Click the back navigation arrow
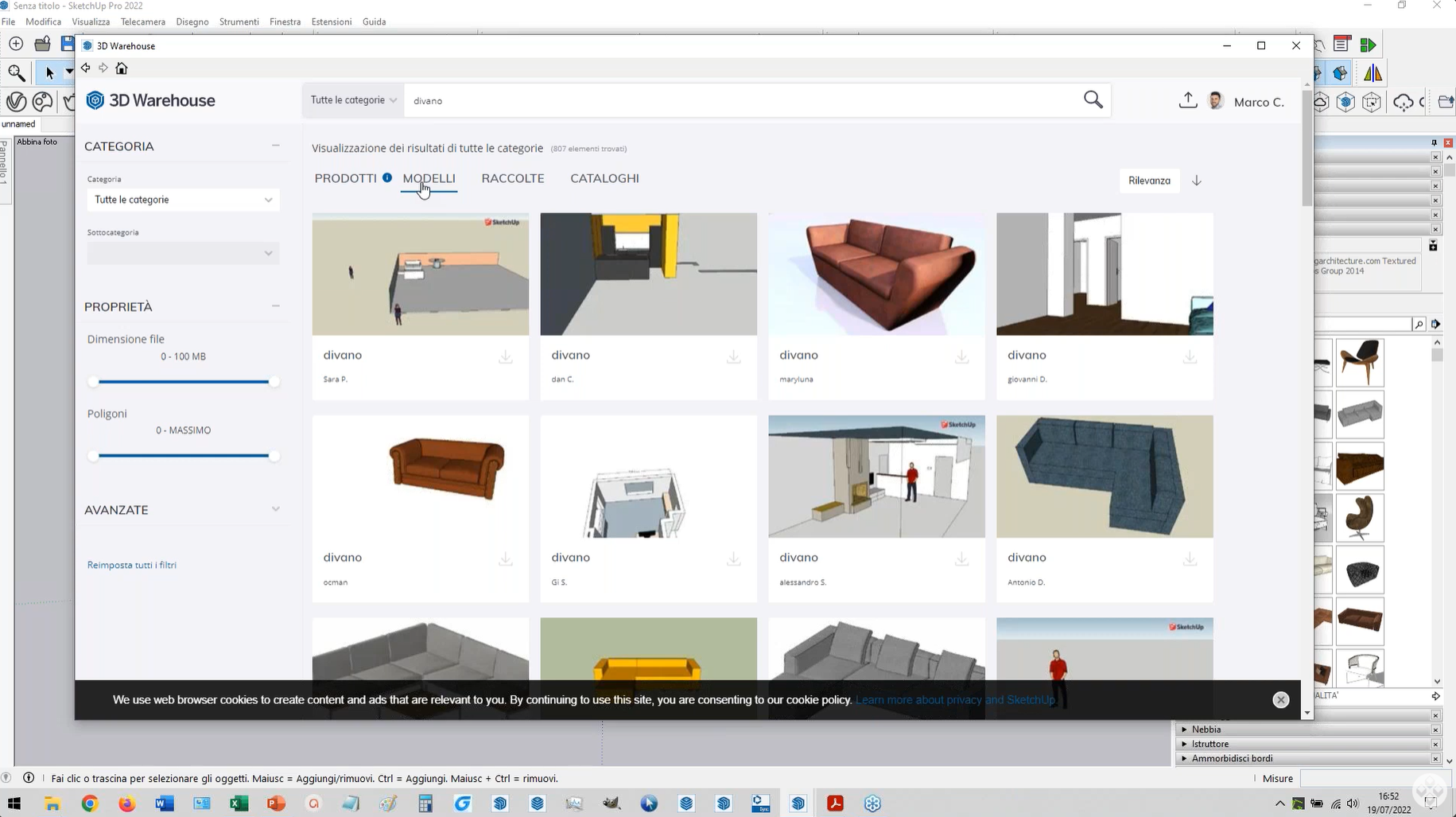This screenshot has width=1456, height=817. coord(86,68)
